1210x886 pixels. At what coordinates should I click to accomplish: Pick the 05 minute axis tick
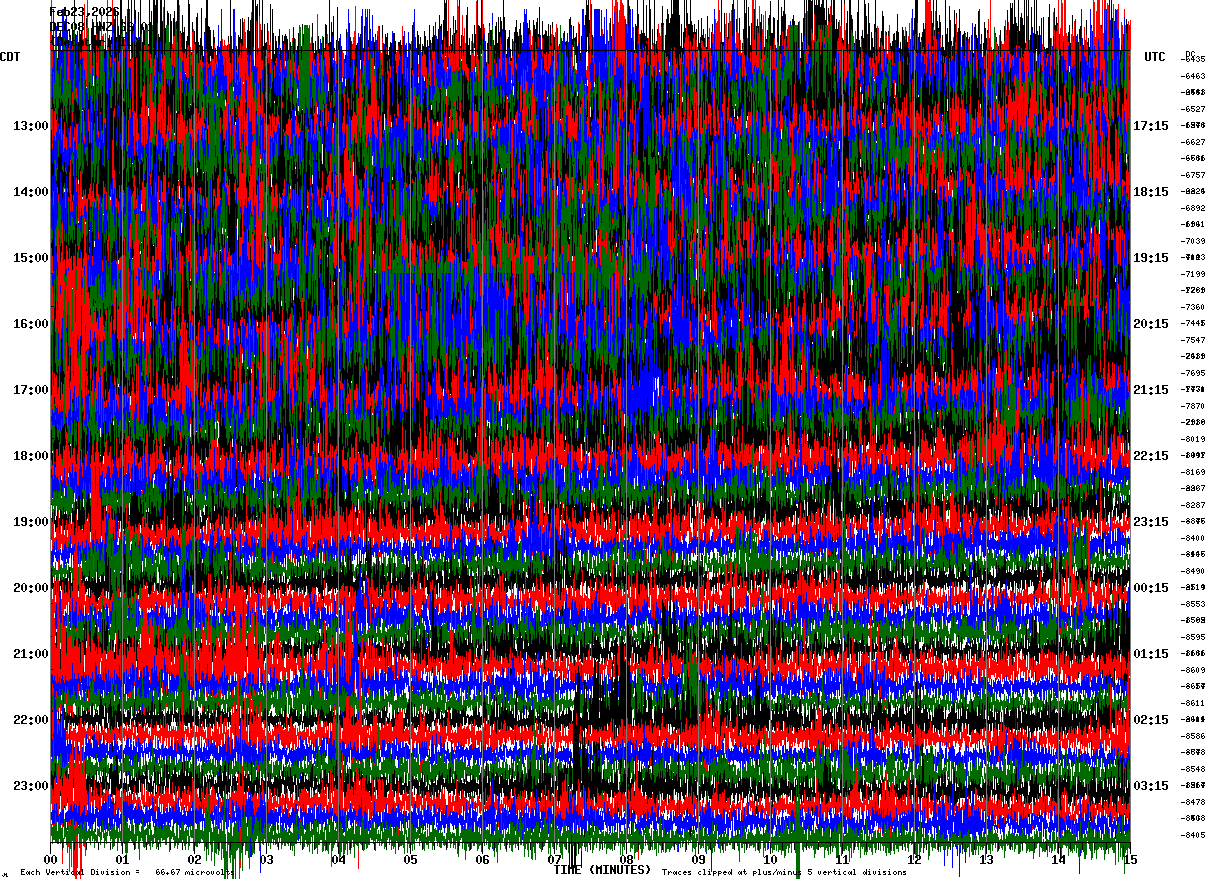point(411,860)
